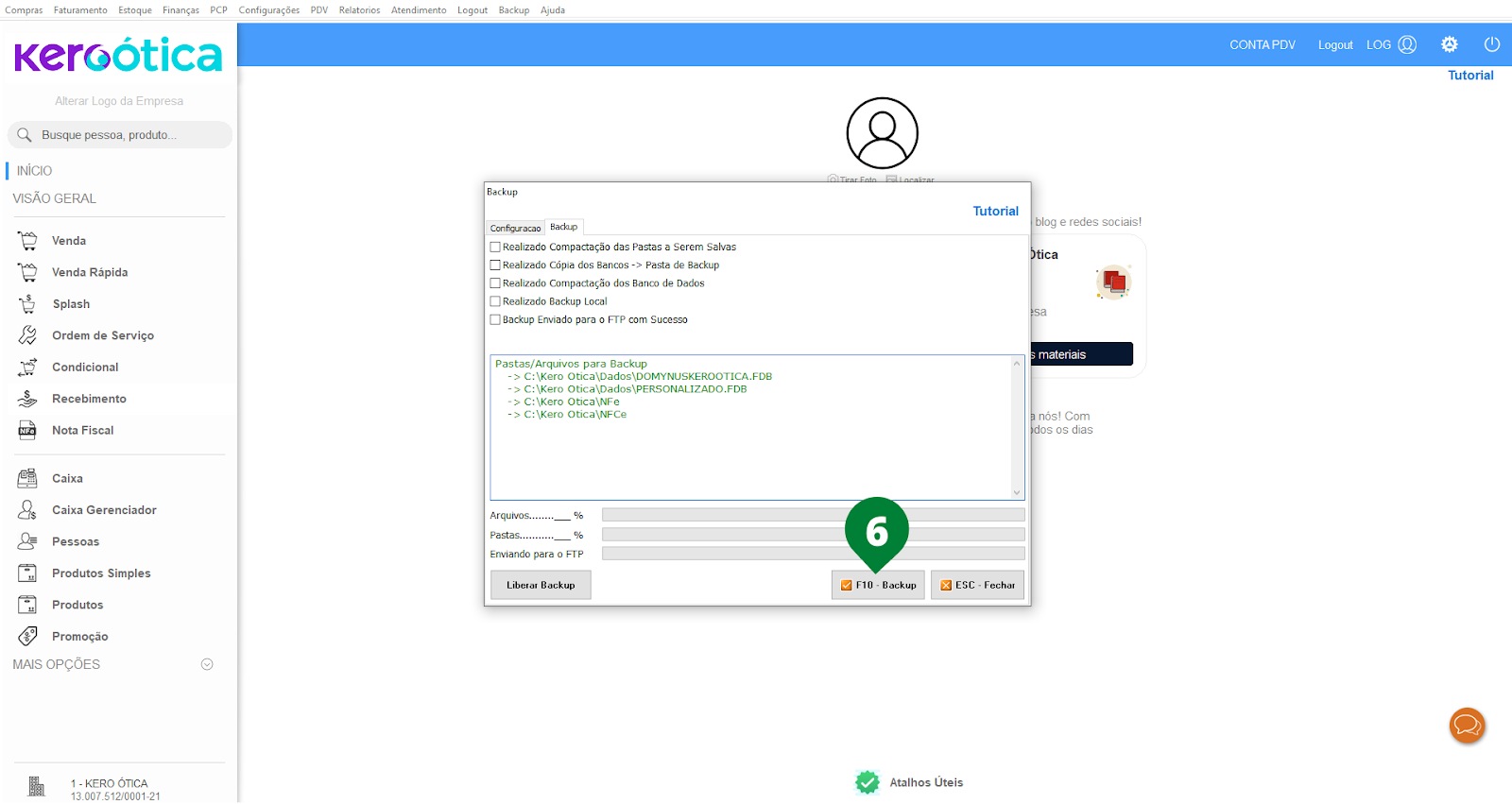Open the Atendimento menu
Screen dimensions: 1512x804
419,10
